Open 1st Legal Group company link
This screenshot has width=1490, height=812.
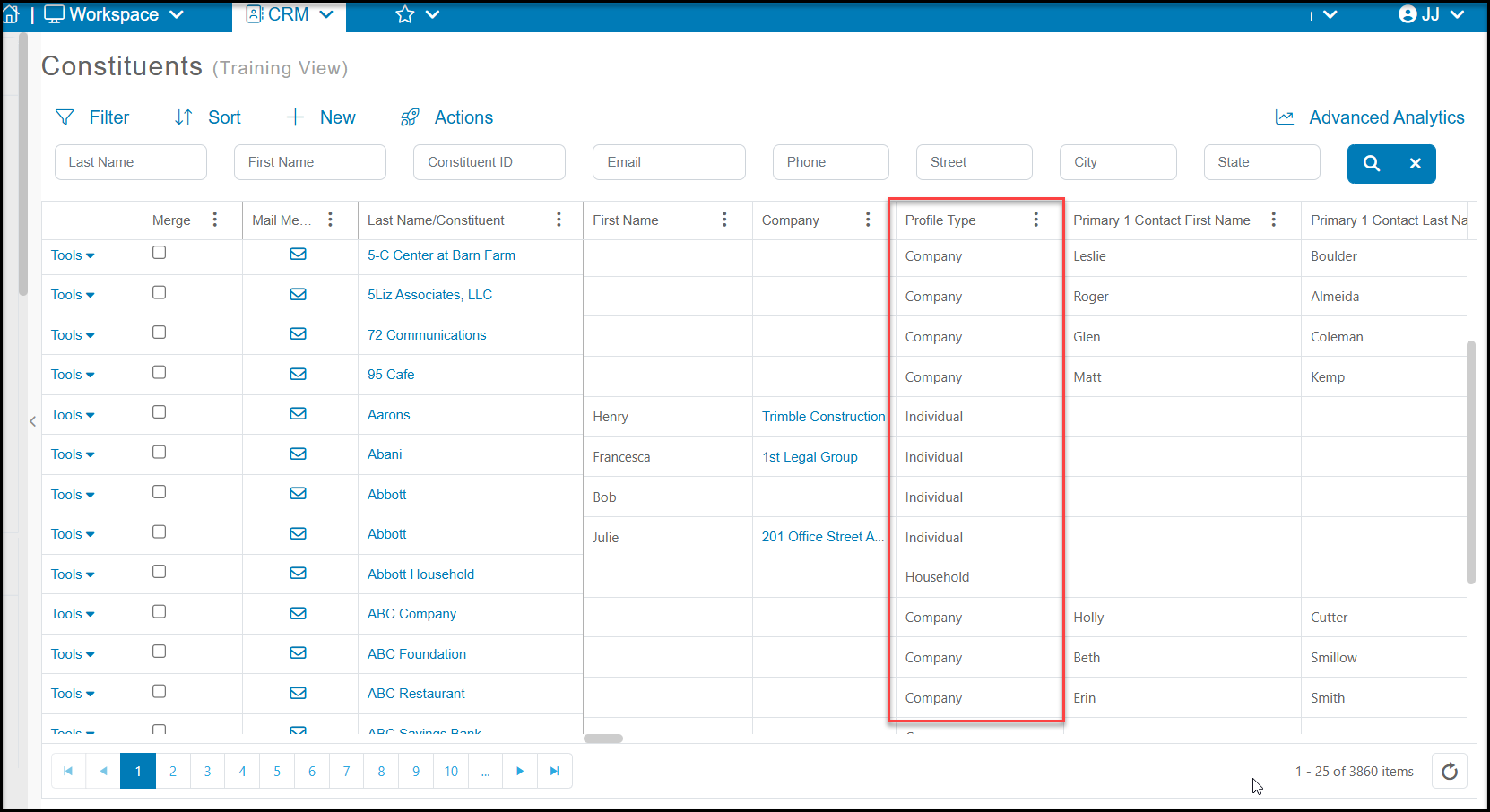click(810, 457)
